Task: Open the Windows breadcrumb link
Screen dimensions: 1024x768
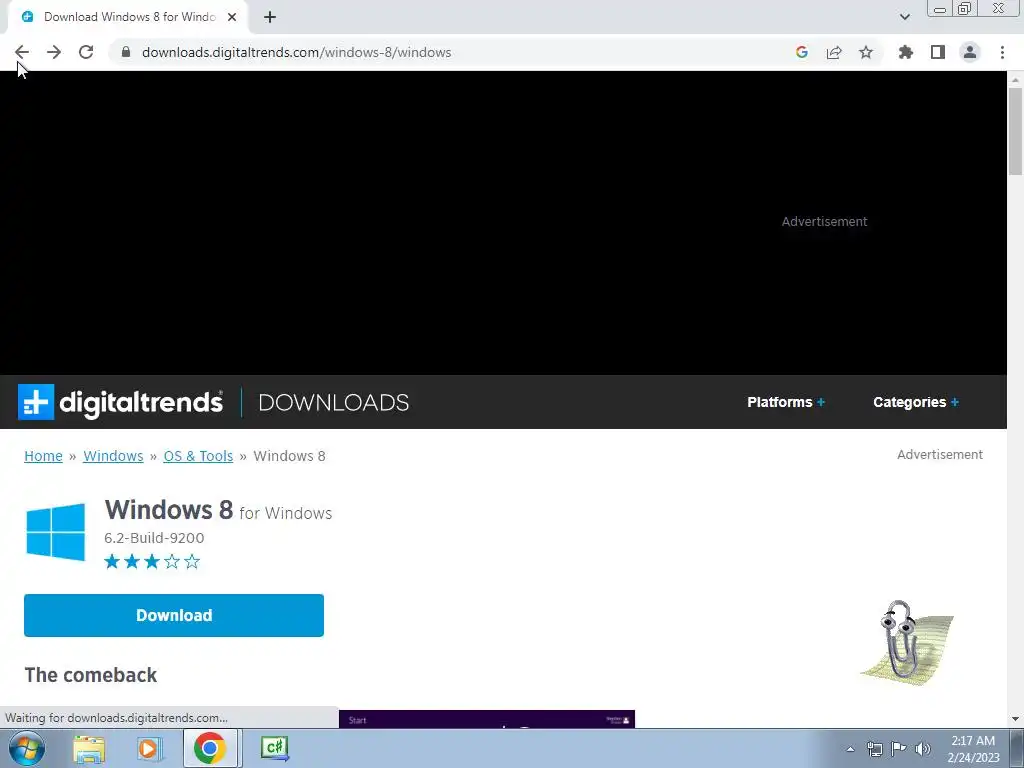Action: click(x=113, y=456)
